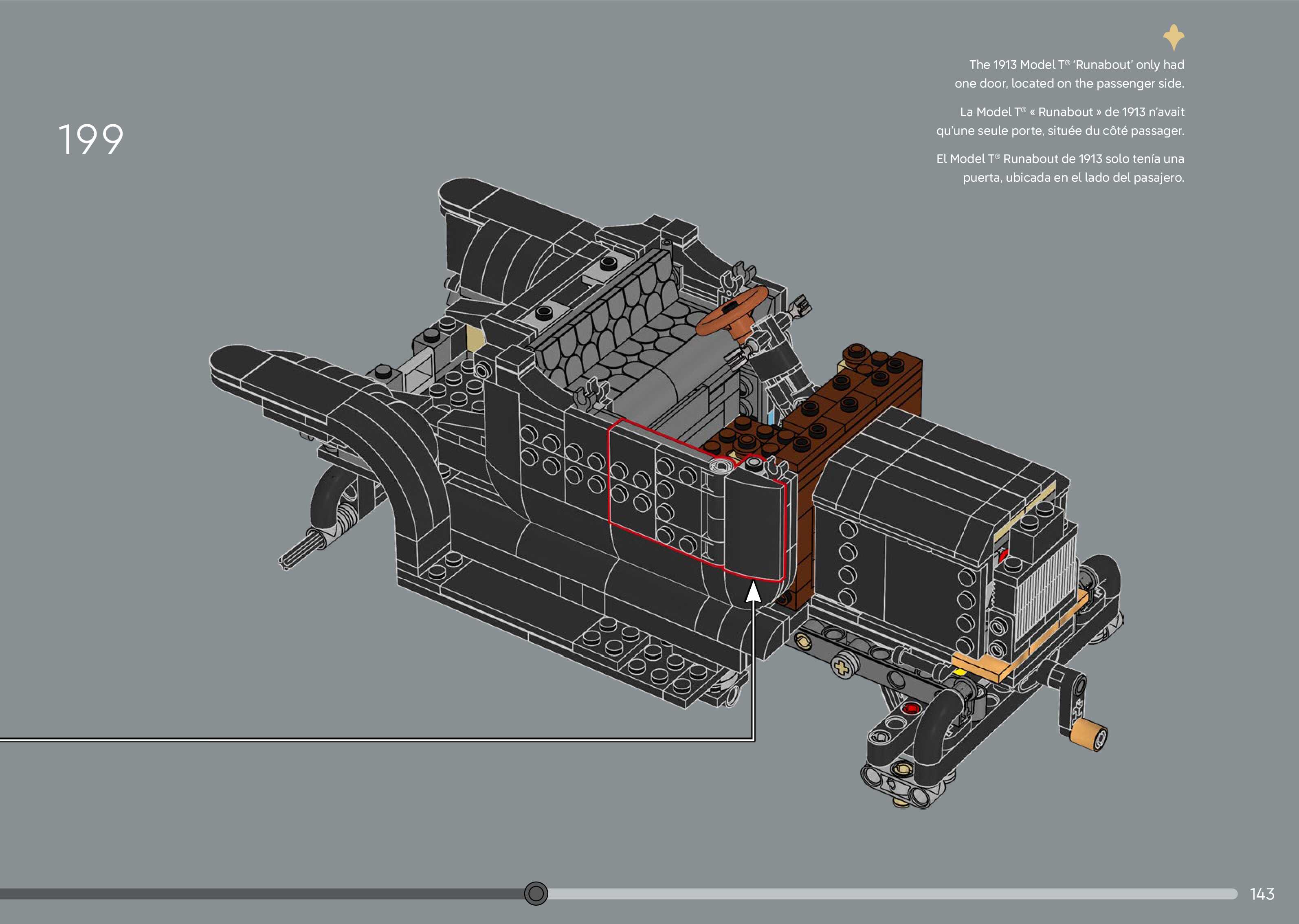Click step number 199
Viewport: 1299px width, 924px height.
coord(91,139)
